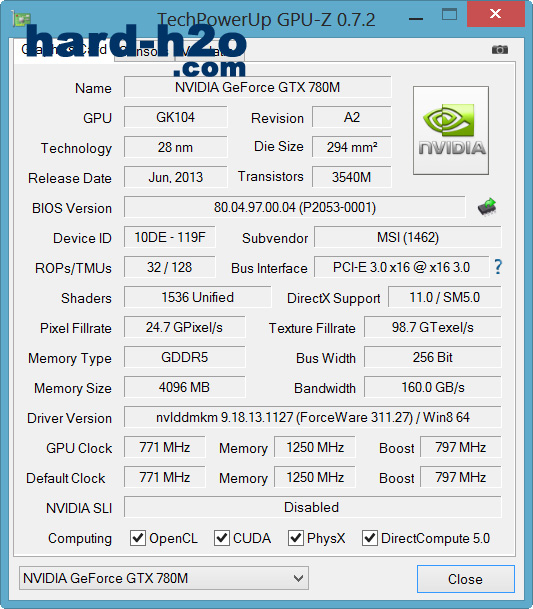The height and width of the screenshot is (609, 533).
Task: Click the Pixel Fillrate field 24.7 GPixel/s
Action: pos(185,327)
